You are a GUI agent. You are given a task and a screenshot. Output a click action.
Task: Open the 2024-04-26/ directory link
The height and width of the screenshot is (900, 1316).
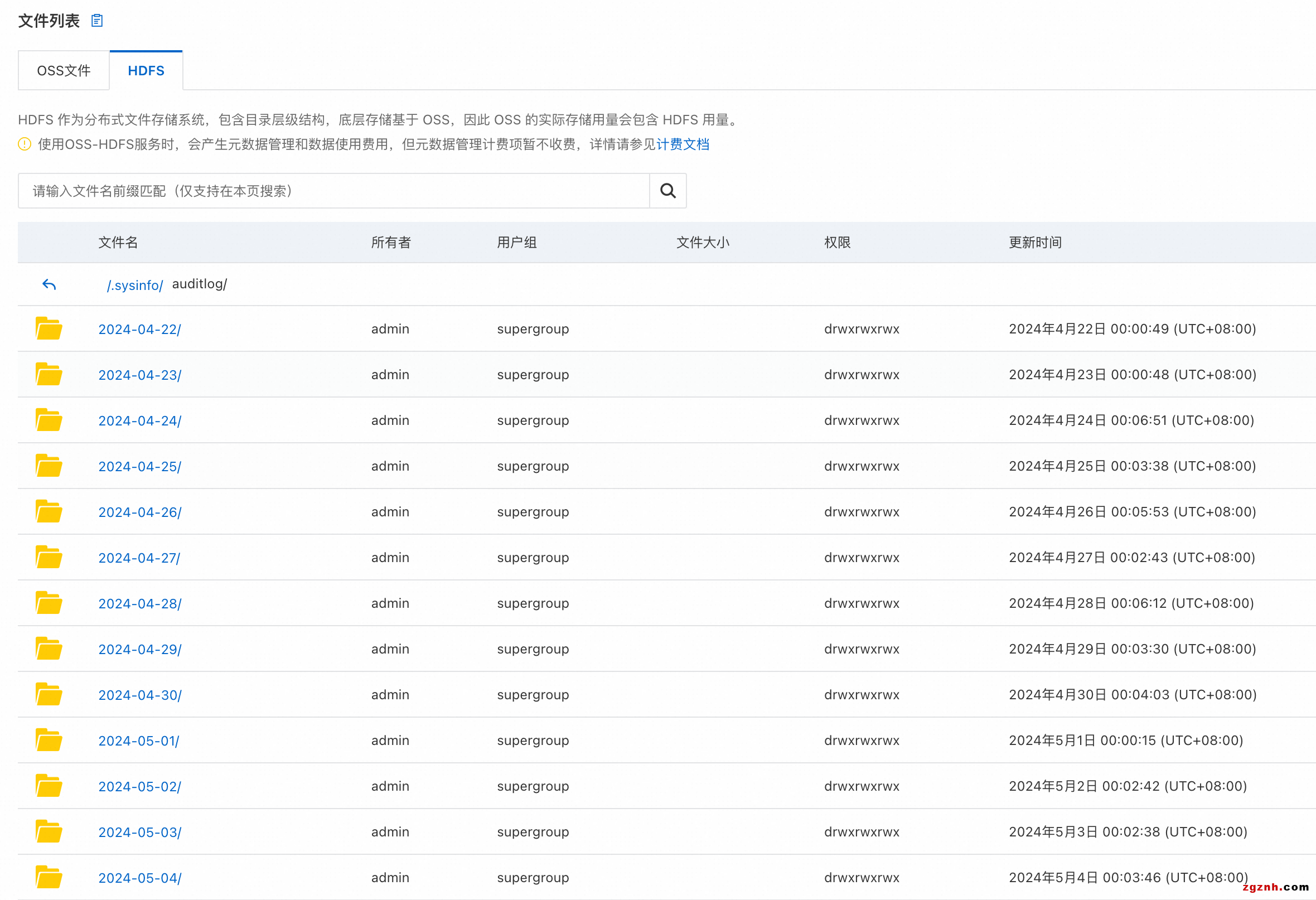pos(140,512)
